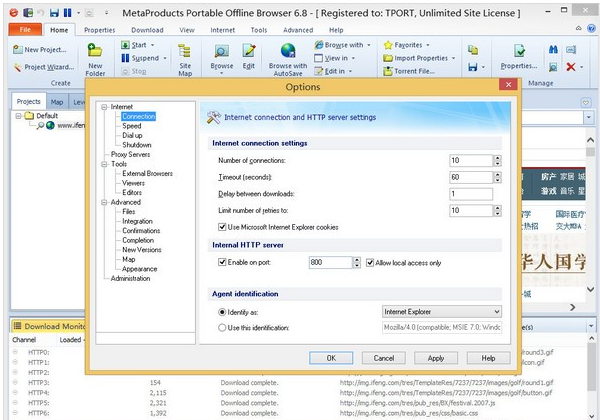Open the Suspend dropdown arrow
The width and height of the screenshot is (600, 420).
pos(165,58)
